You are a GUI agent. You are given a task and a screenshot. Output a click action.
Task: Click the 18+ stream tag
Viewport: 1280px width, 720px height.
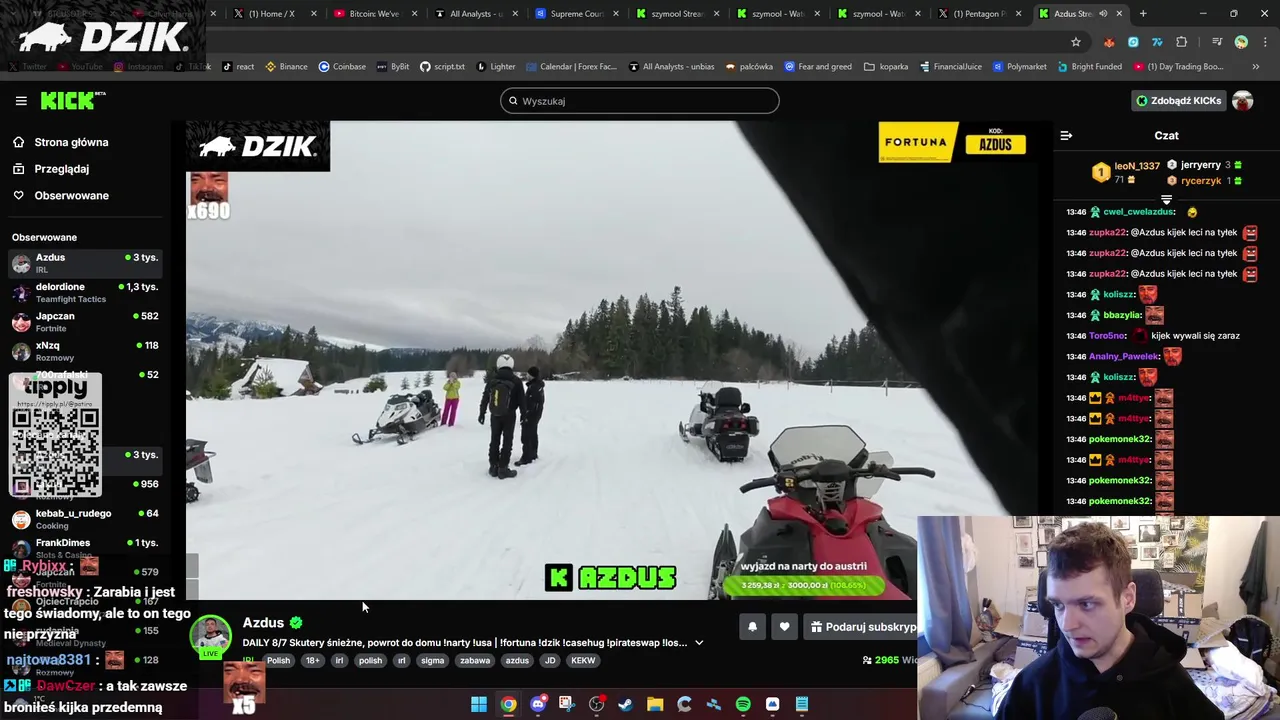(313, 660)
